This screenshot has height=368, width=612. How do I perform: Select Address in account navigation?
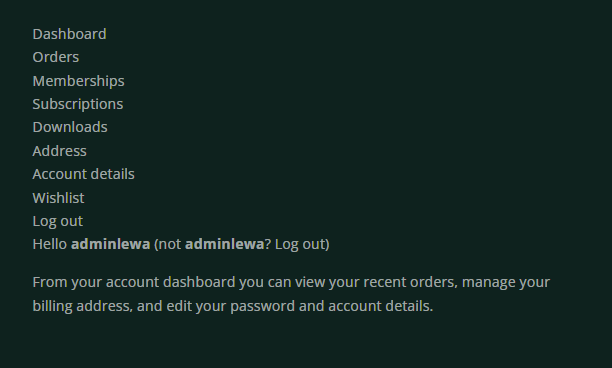(59, 151)
